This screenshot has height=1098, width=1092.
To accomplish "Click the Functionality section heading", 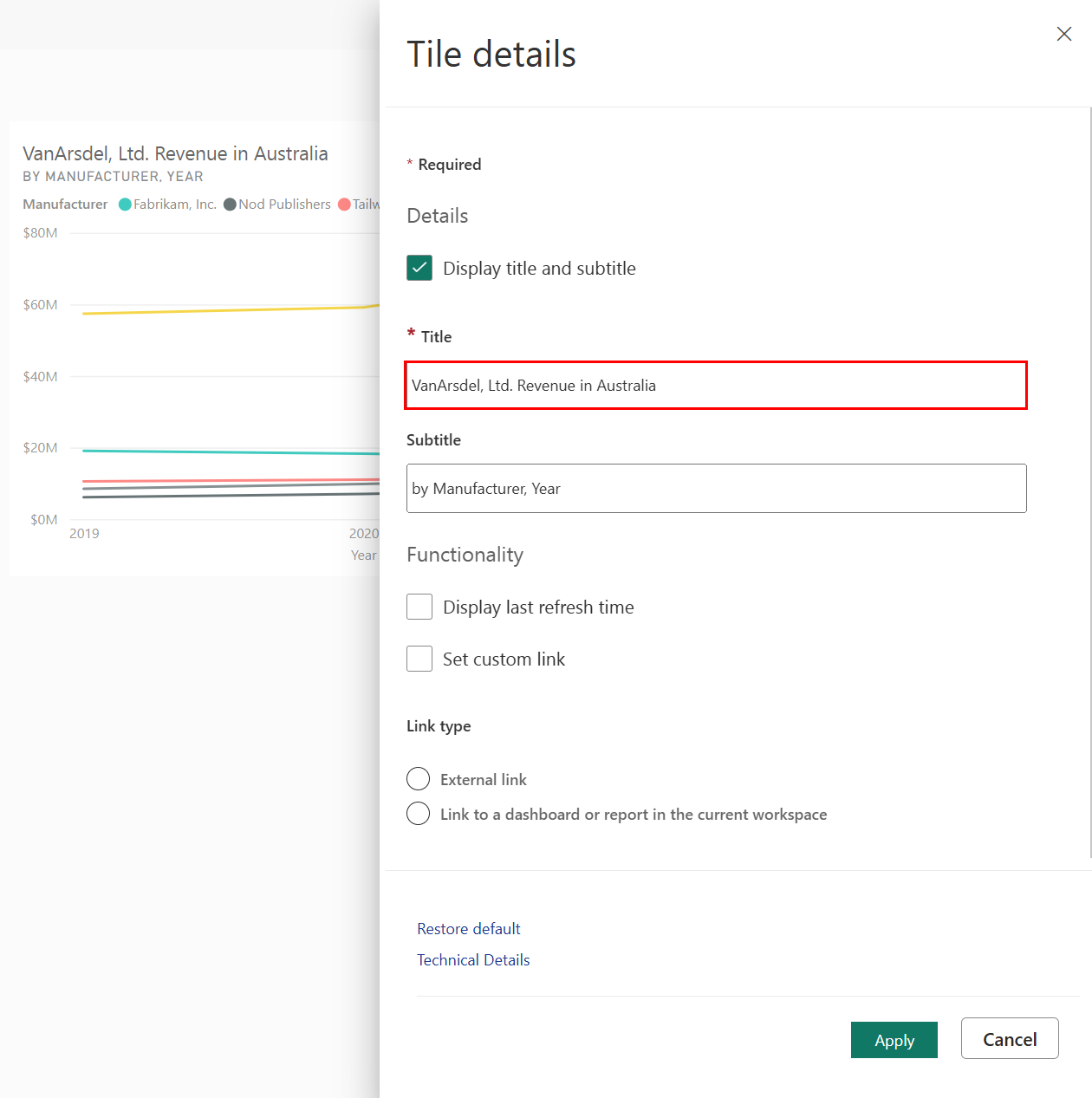I will point(465,554).
